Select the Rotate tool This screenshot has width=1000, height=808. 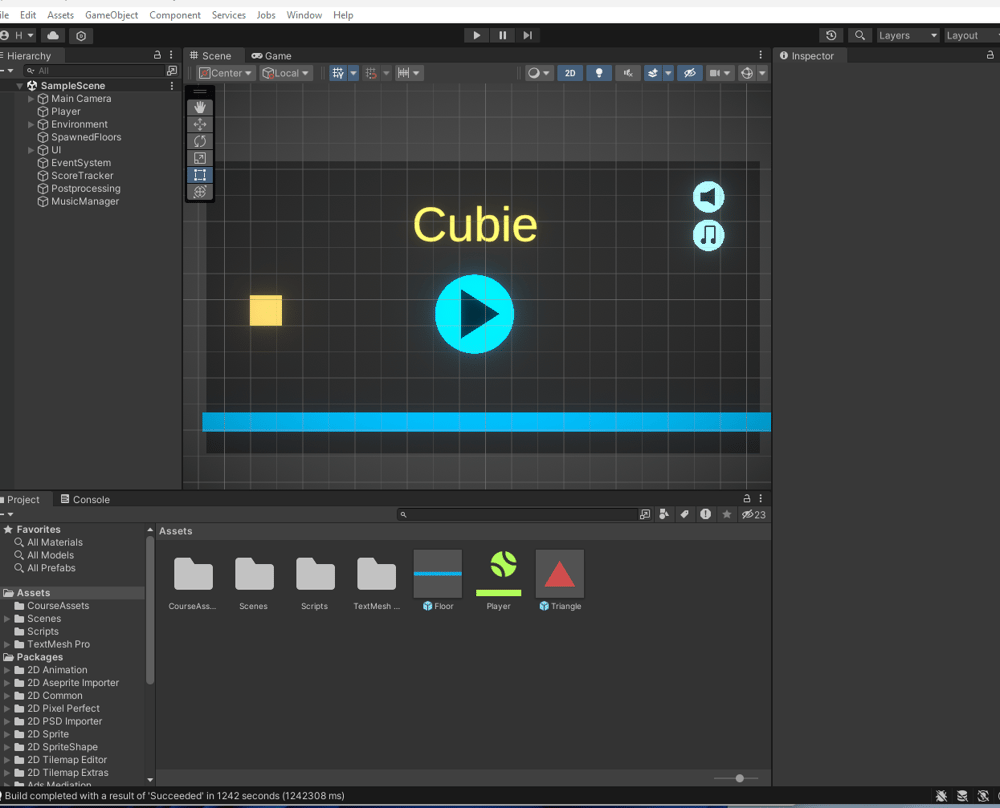[200, 141]
